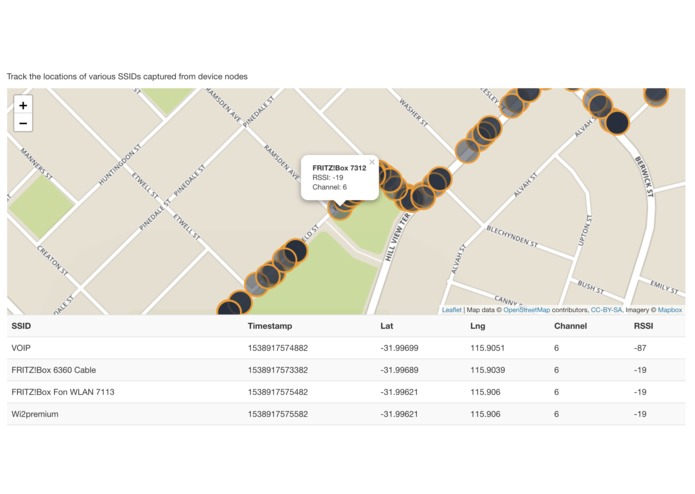Click the Lng column header

click(478, 326)
